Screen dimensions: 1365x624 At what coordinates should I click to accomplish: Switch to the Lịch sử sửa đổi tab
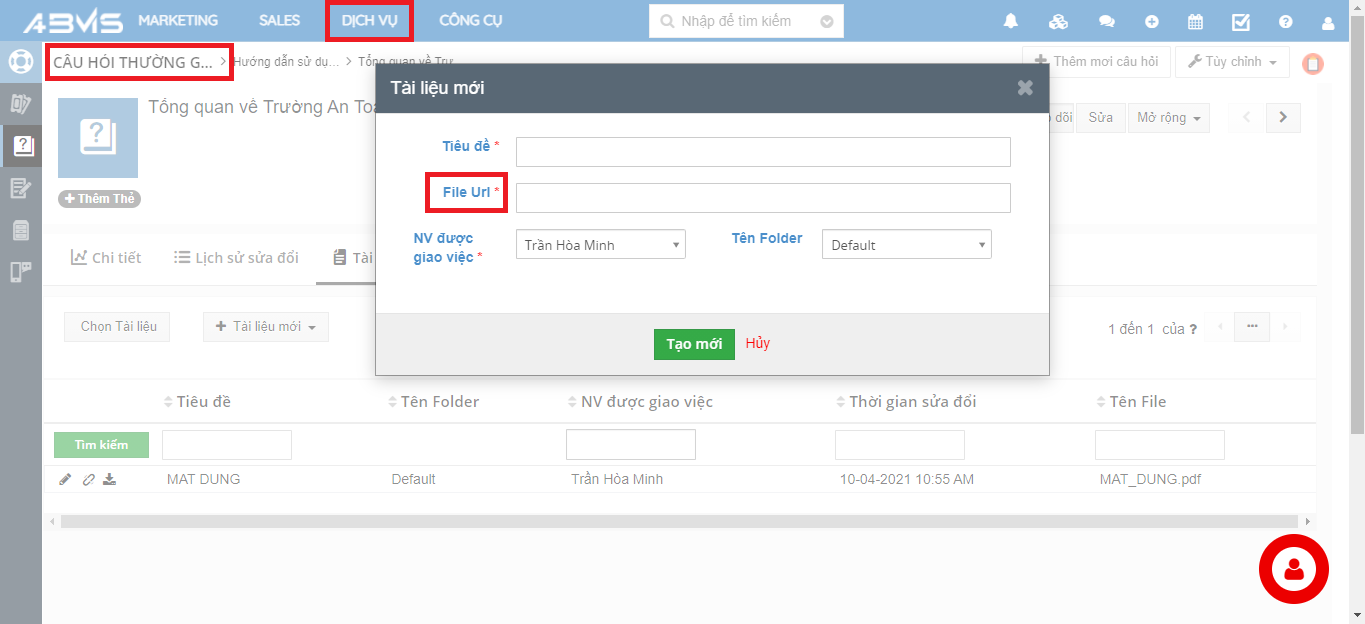pos(236,258)
